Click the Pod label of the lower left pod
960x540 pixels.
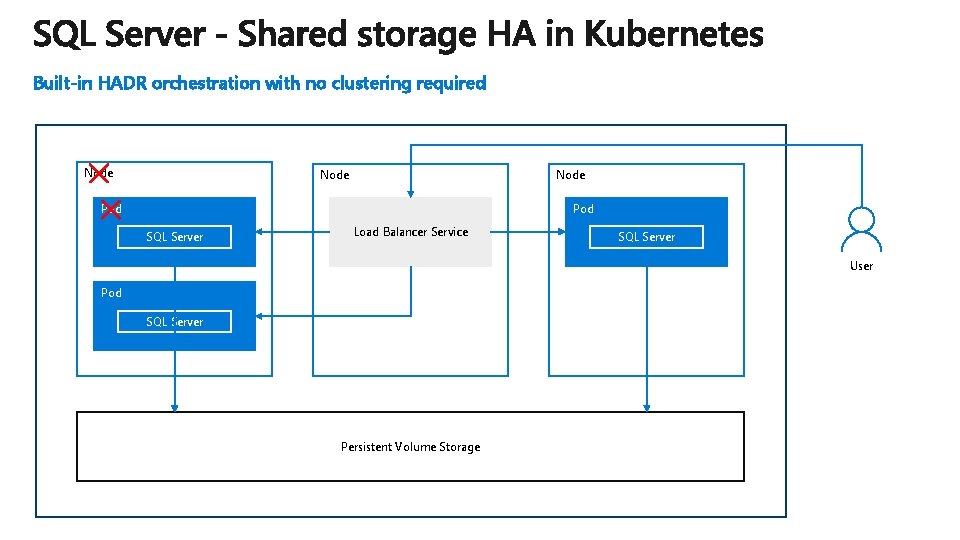[111, 293]
